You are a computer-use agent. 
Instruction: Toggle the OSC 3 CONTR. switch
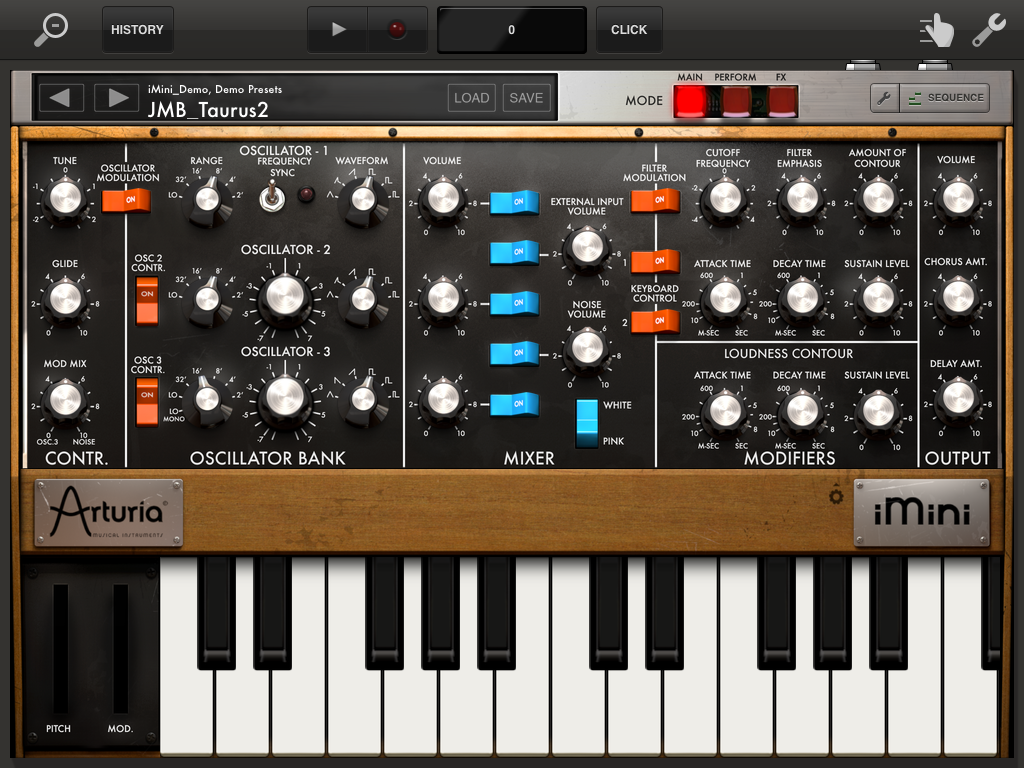(x=147, y=402)
